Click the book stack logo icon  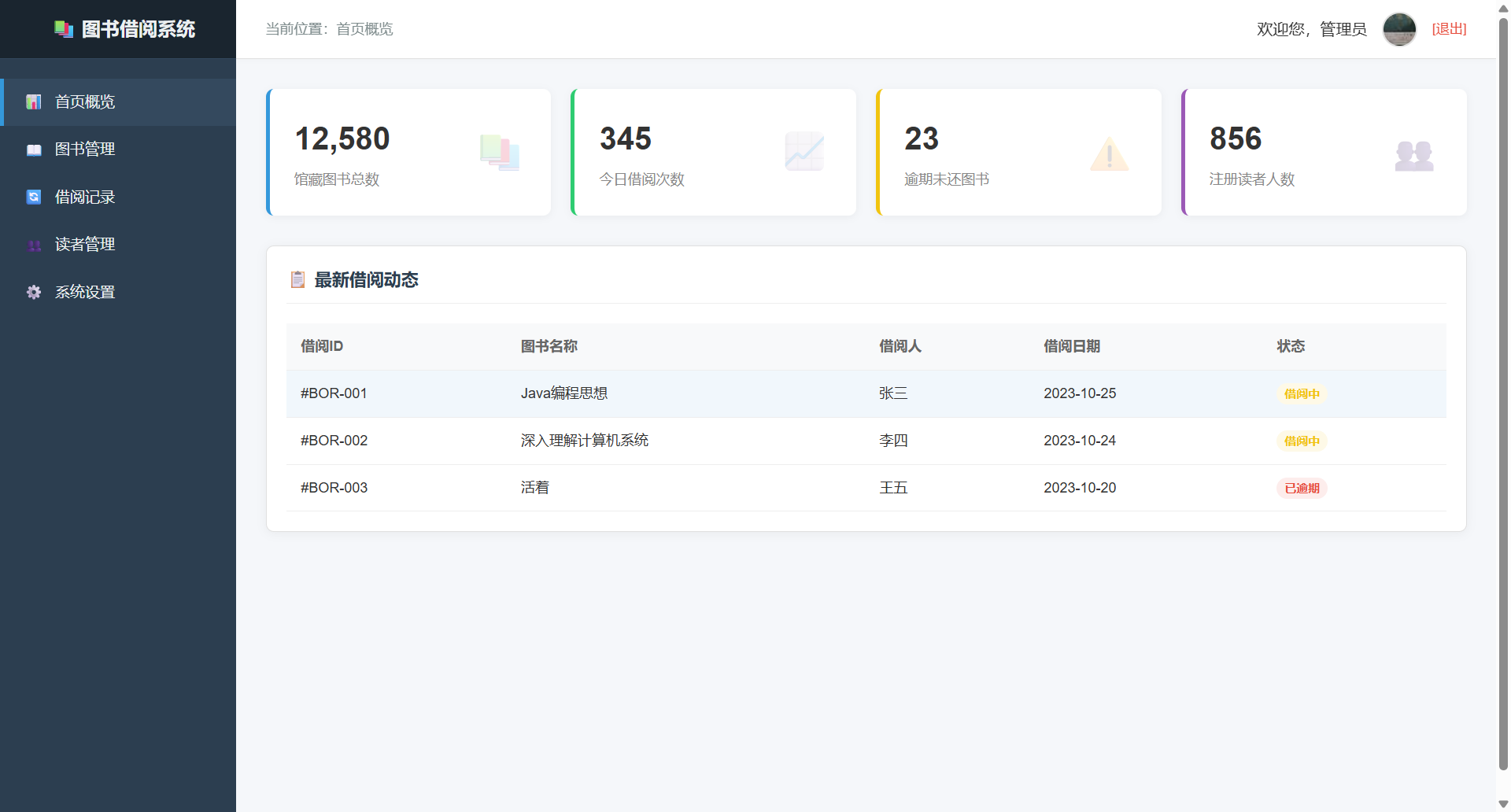click(x=63, y=29)
